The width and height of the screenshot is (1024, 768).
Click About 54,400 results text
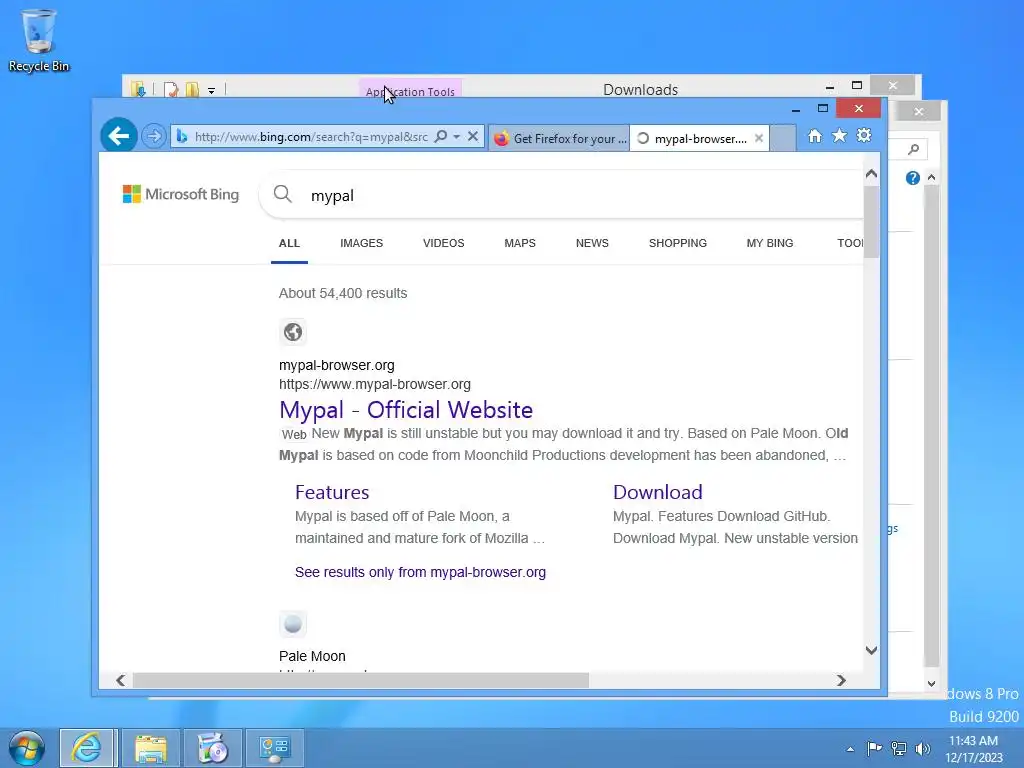(343, 293)
